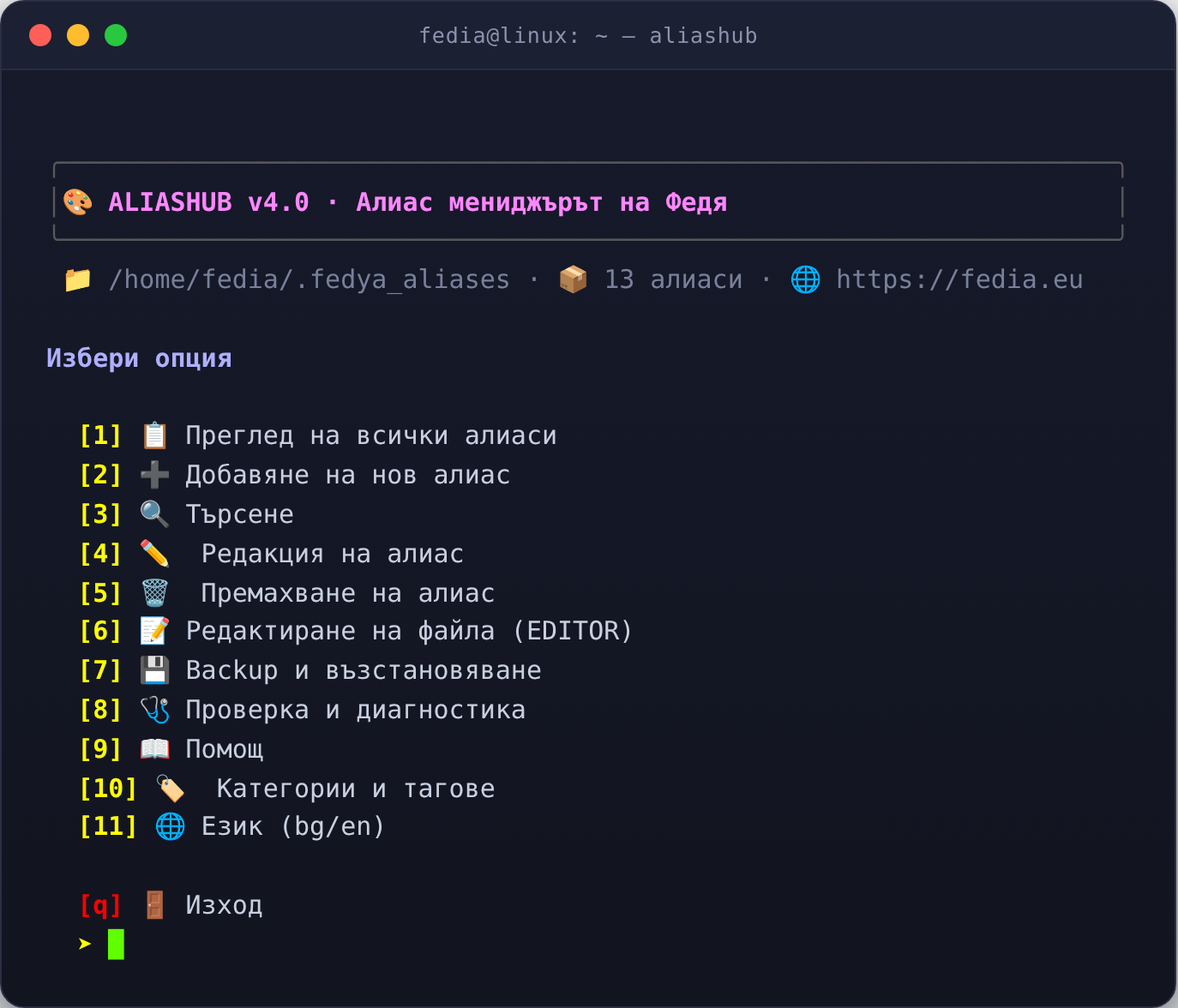The height and width of the screenshot is (1008, 1178).
Task: Click the magnifying glass icon next to Търсене
Action: 154,514
